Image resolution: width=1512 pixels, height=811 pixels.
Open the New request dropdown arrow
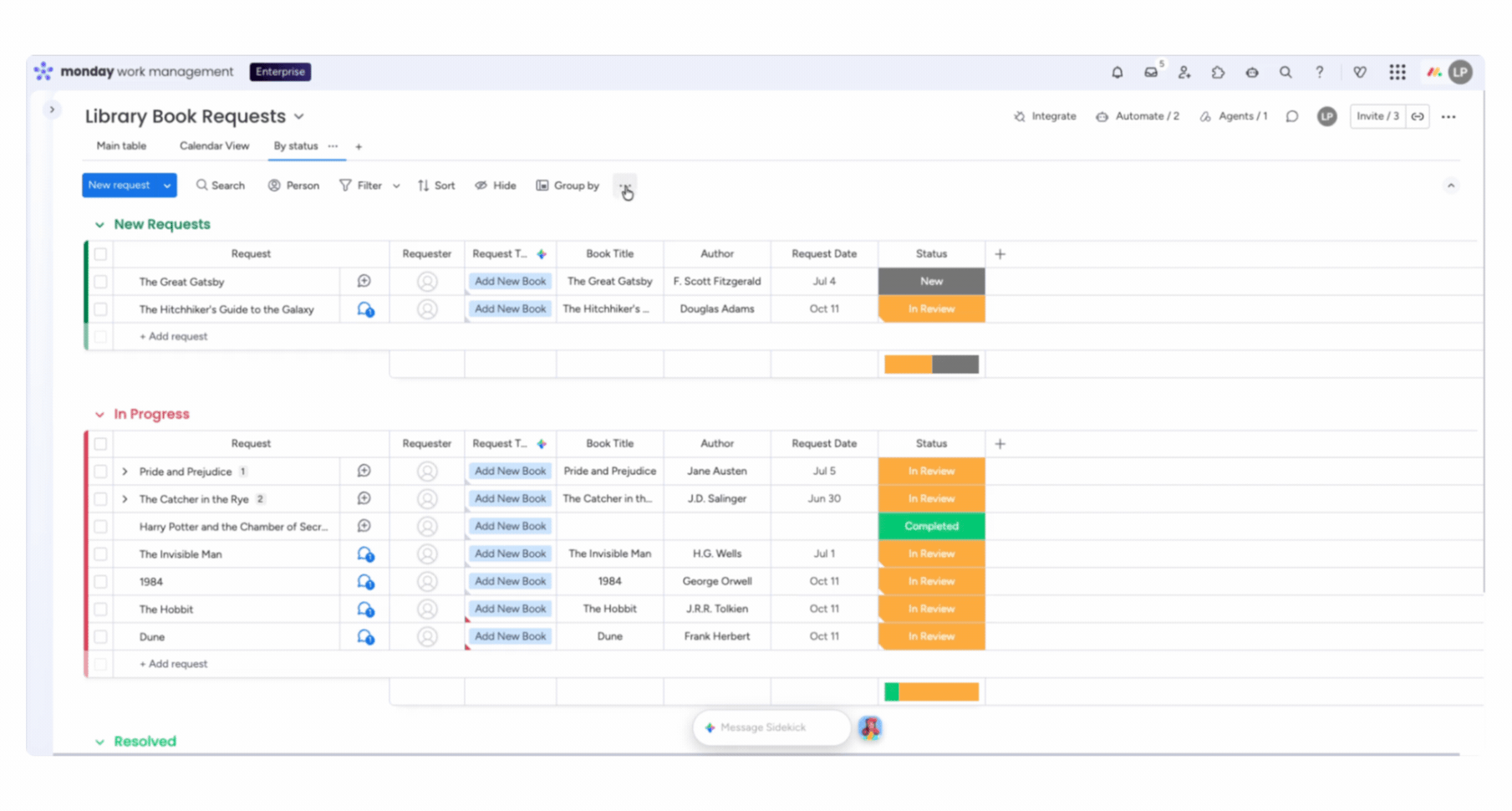(x=167, y=186)
